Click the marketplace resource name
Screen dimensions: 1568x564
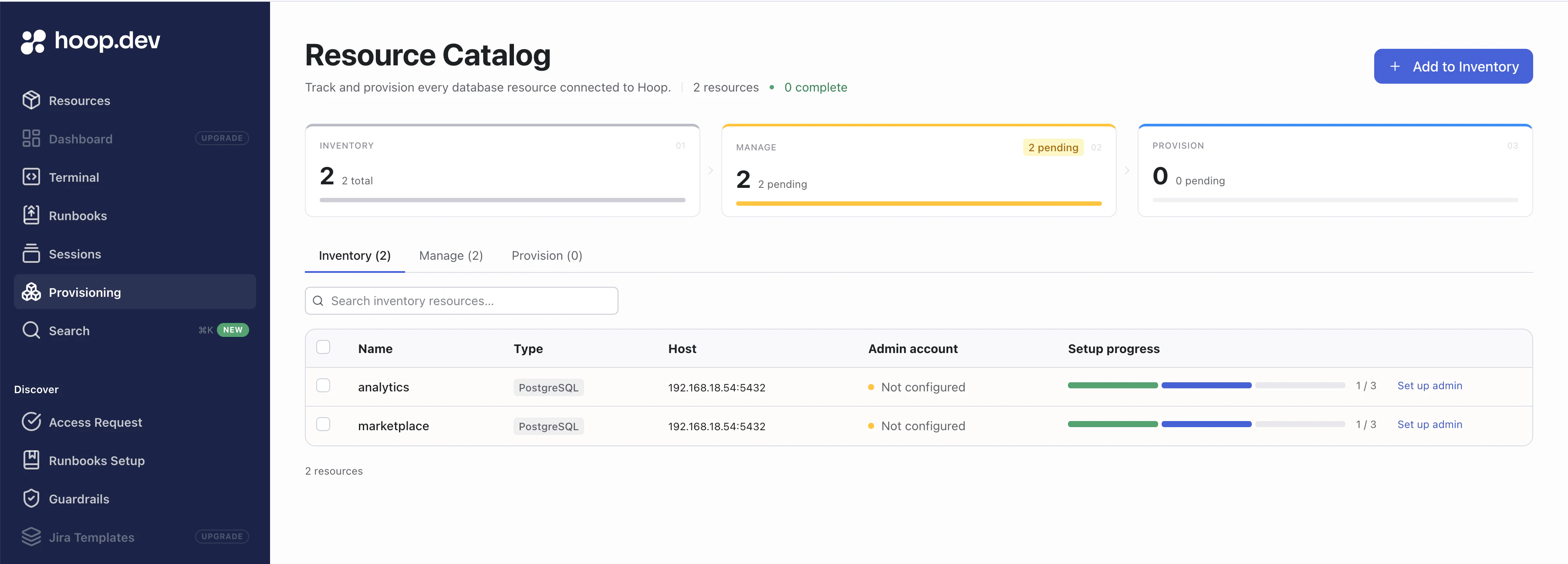click(x=393, y=426)
